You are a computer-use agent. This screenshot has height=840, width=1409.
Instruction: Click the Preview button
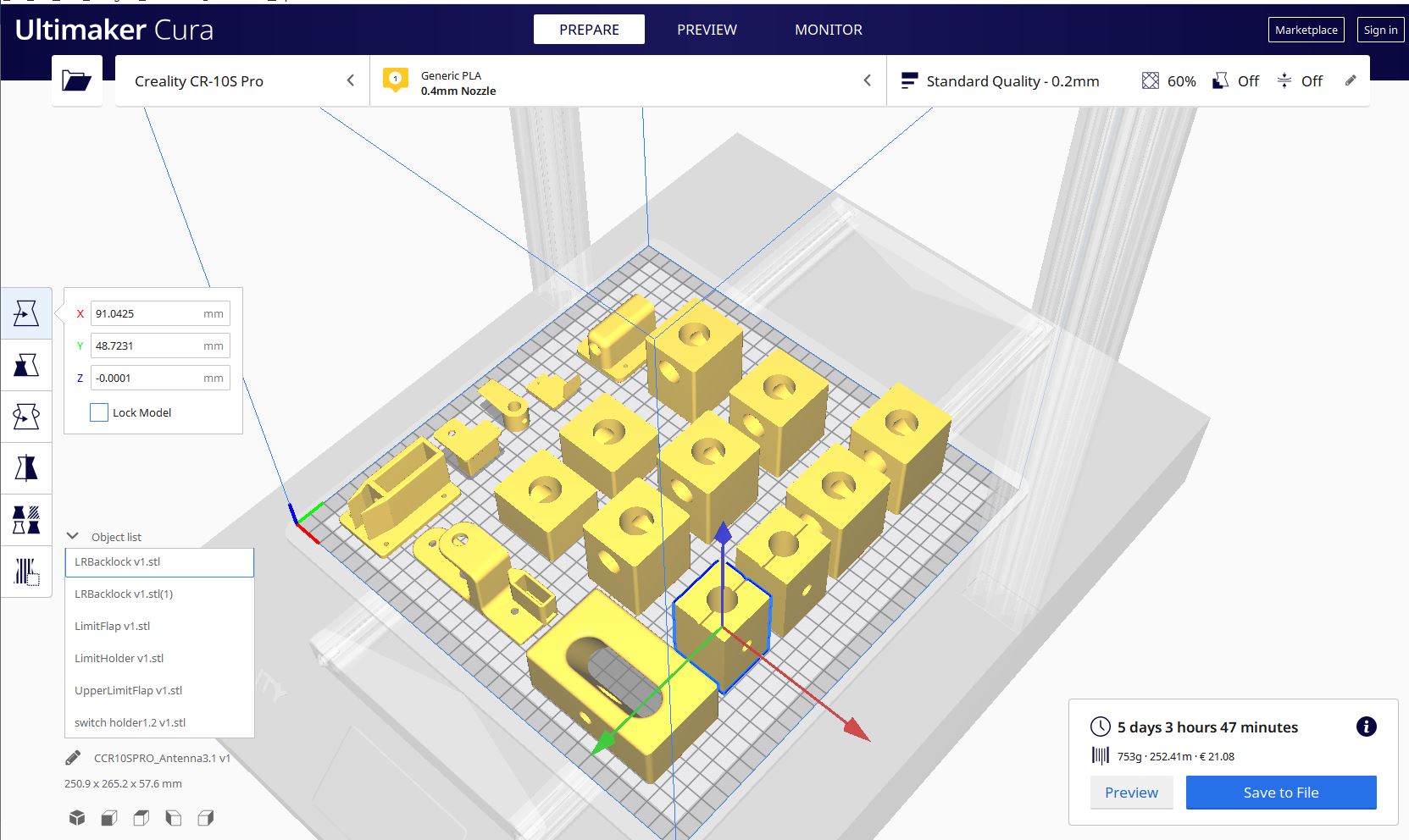point(1131,793)
